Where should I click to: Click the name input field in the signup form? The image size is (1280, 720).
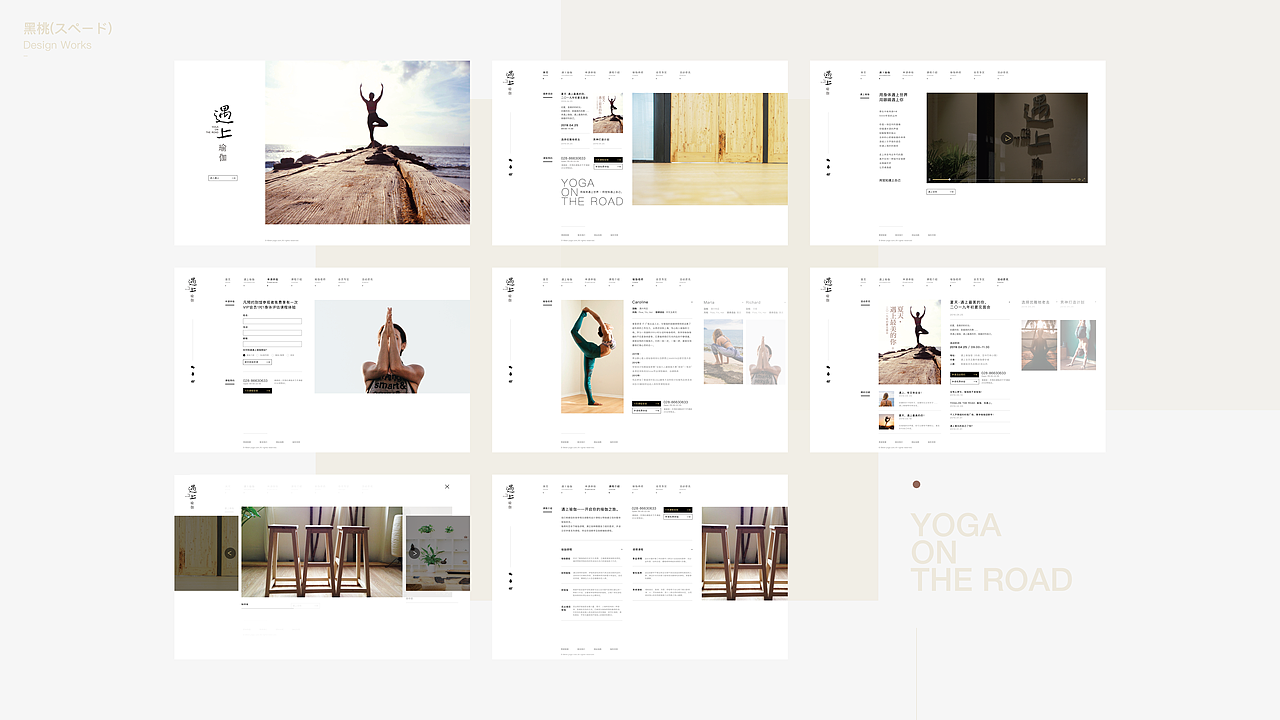pyautogui.click(x=273, y=321)
